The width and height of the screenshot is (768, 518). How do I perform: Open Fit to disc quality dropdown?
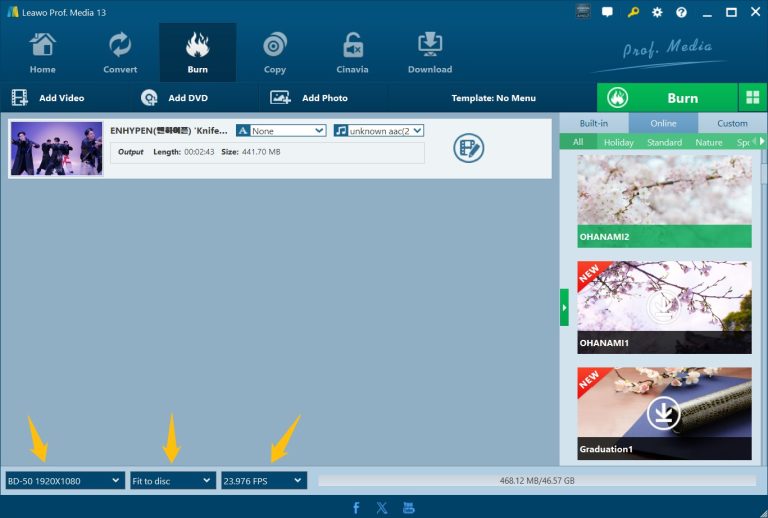172,481
